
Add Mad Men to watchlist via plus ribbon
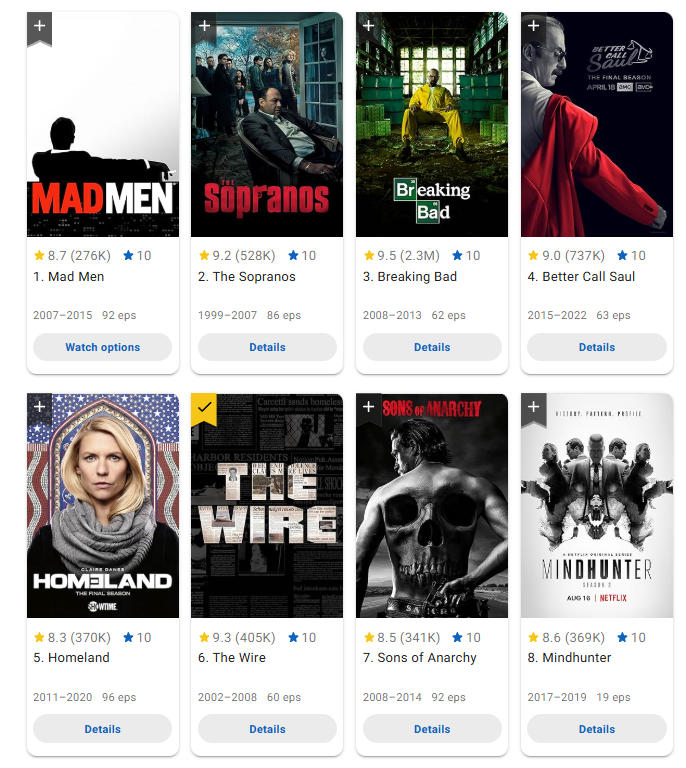[x=40, y=28]
